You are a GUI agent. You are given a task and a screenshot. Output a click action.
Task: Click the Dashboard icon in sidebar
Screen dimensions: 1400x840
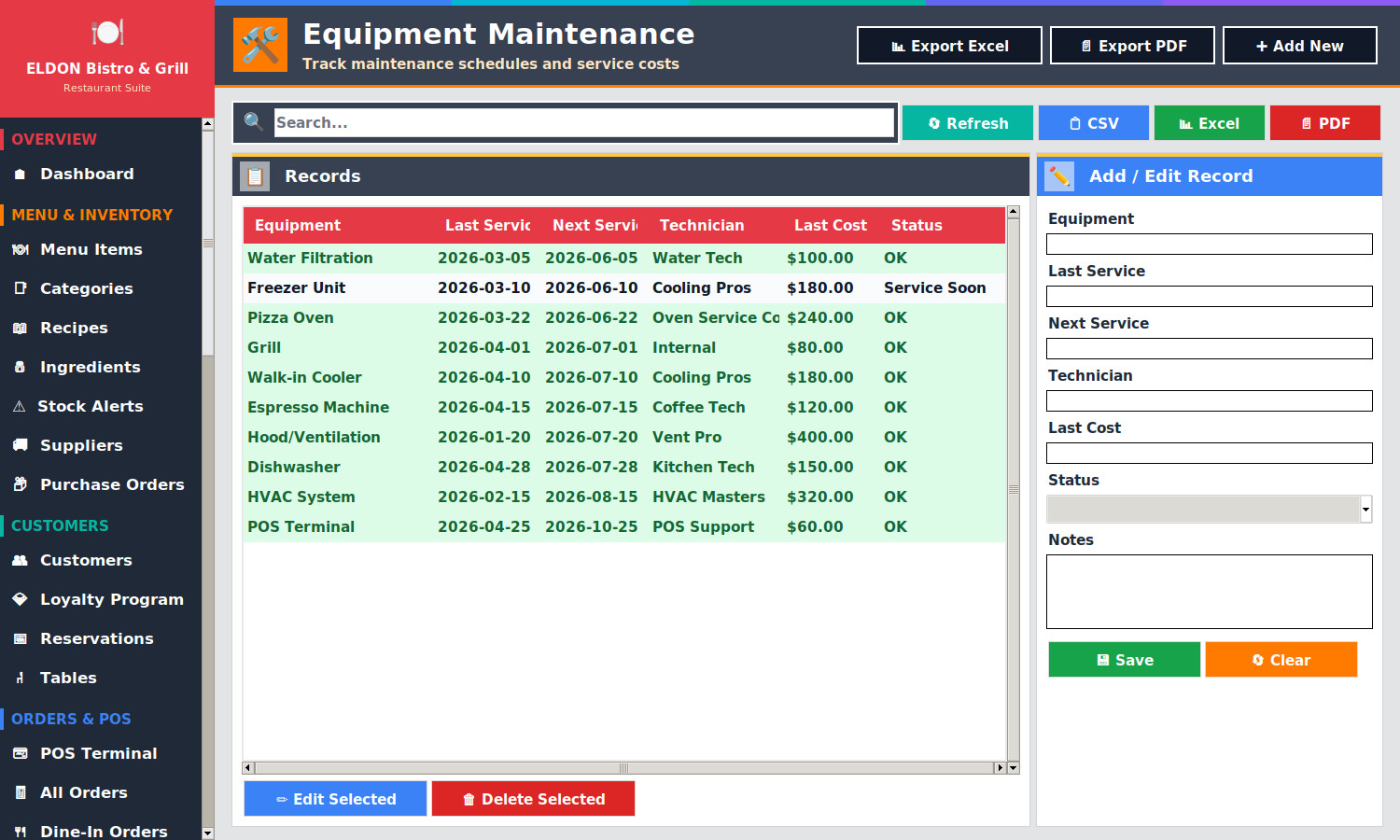click(20, 175)
